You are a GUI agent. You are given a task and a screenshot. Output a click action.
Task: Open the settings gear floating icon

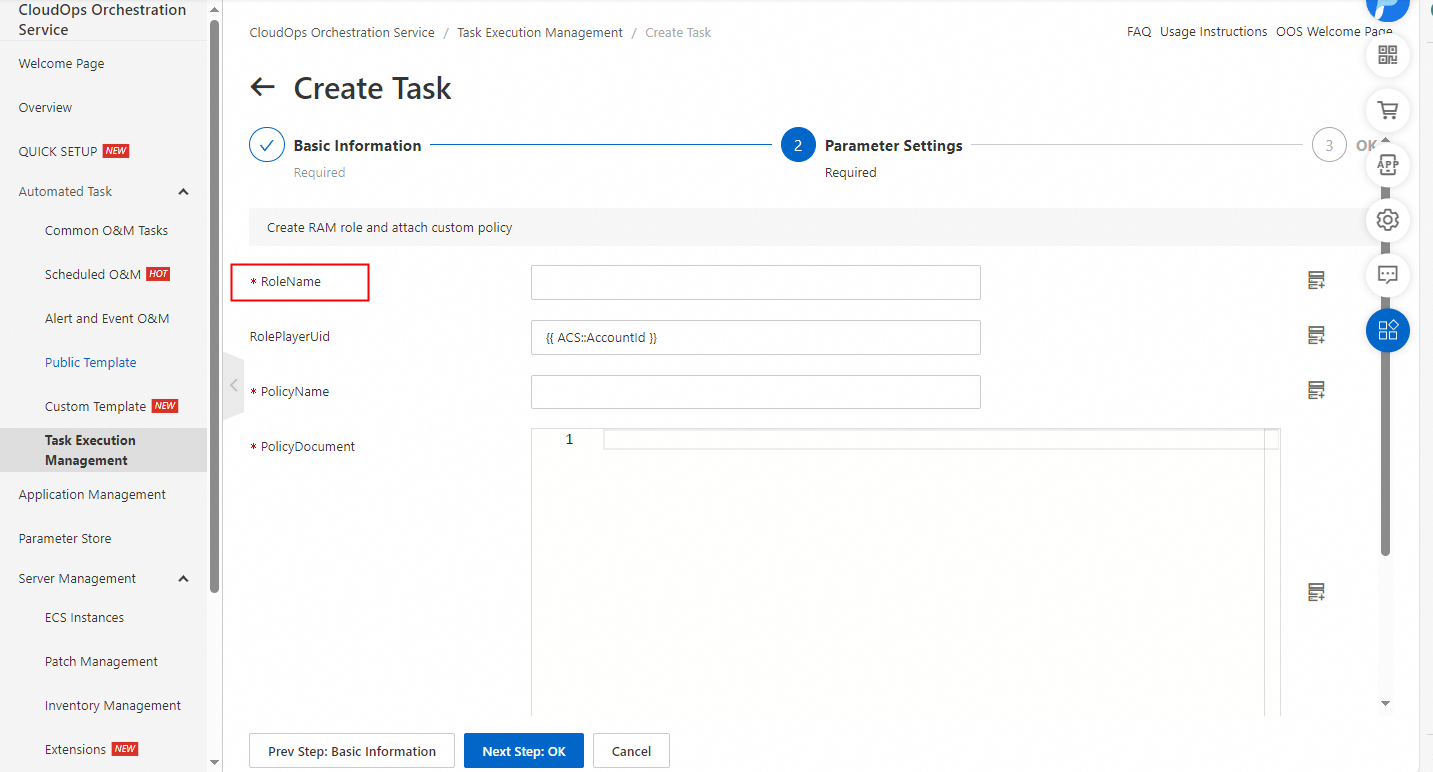(x=1387, y=220)
